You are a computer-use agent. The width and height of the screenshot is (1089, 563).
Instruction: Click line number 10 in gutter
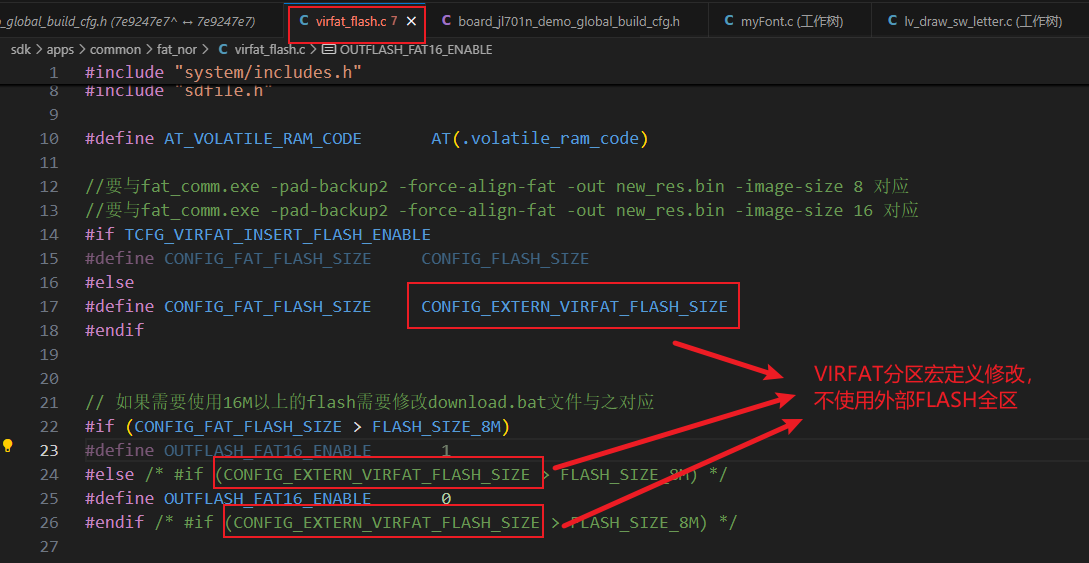click(50, 139)
